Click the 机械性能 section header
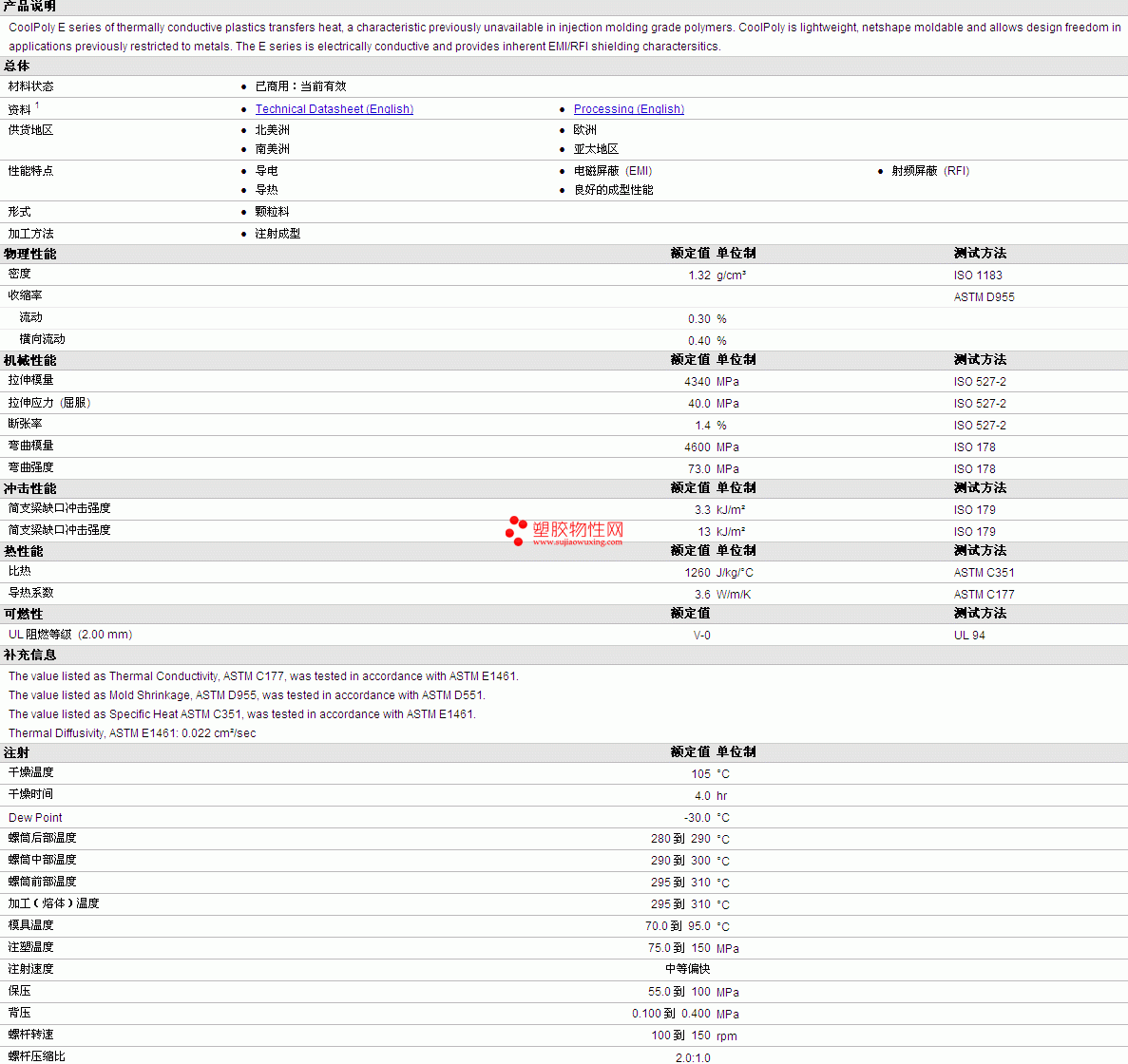 pyautogui.click(x=29, y=360)
